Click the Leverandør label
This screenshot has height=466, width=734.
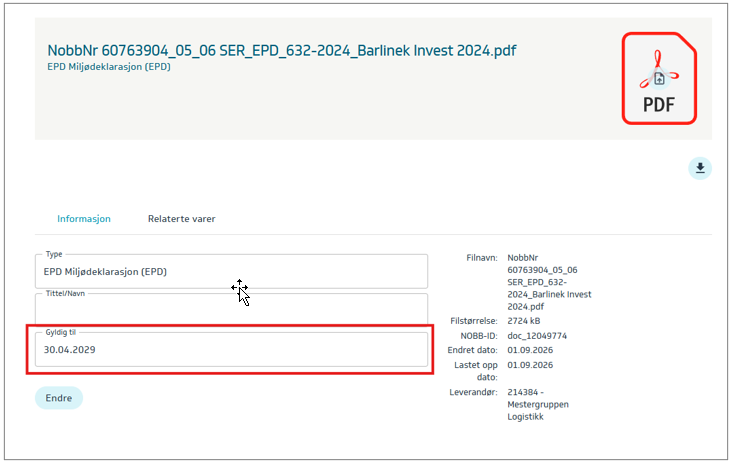coord(473,392)
